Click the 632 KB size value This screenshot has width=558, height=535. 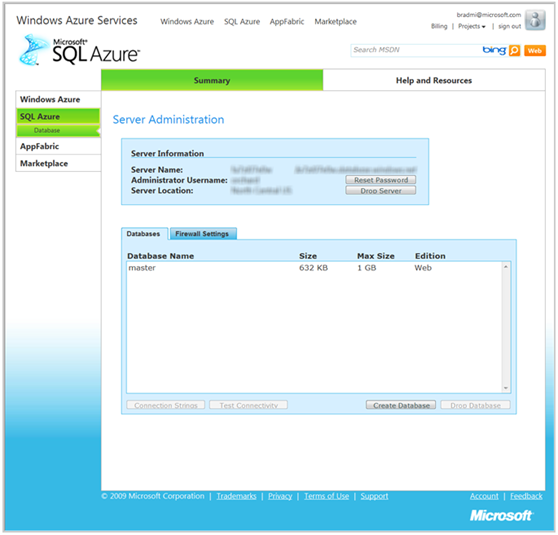(x=313, y=268)
